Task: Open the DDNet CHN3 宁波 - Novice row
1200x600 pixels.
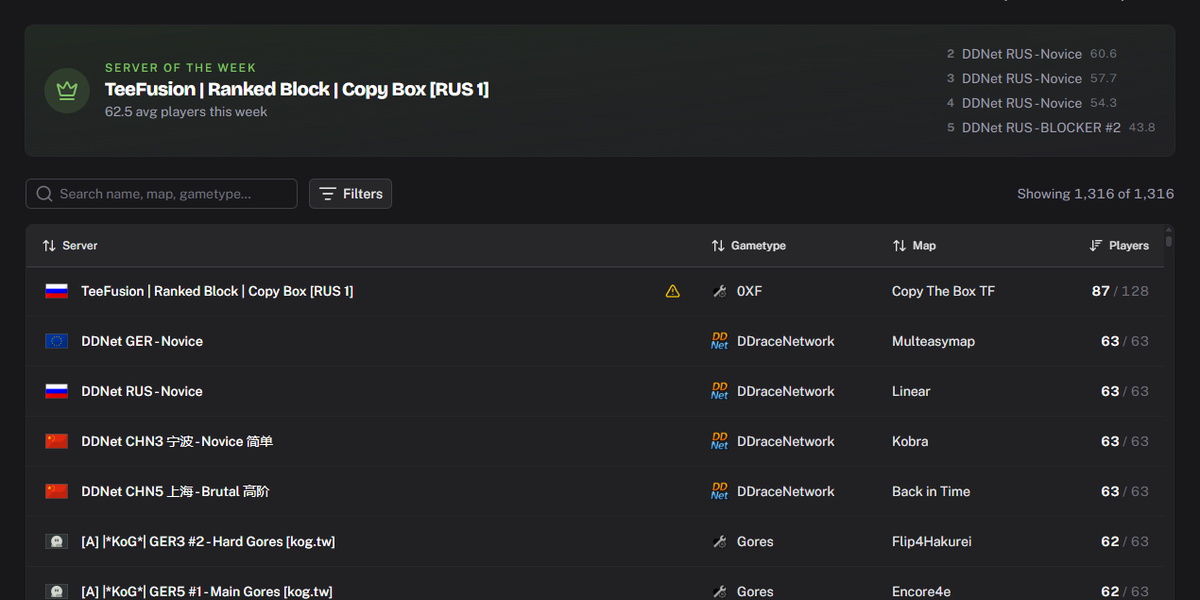Action: 594,441
